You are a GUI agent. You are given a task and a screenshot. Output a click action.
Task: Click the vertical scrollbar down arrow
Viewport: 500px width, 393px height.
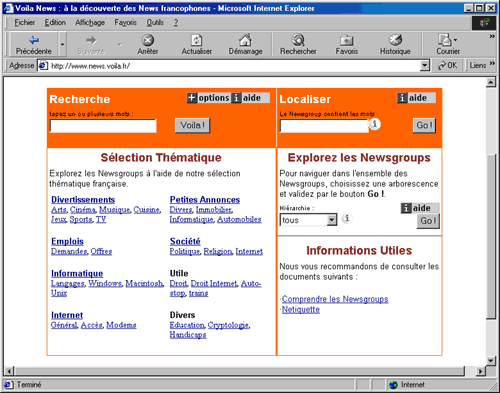coord(490,360)
